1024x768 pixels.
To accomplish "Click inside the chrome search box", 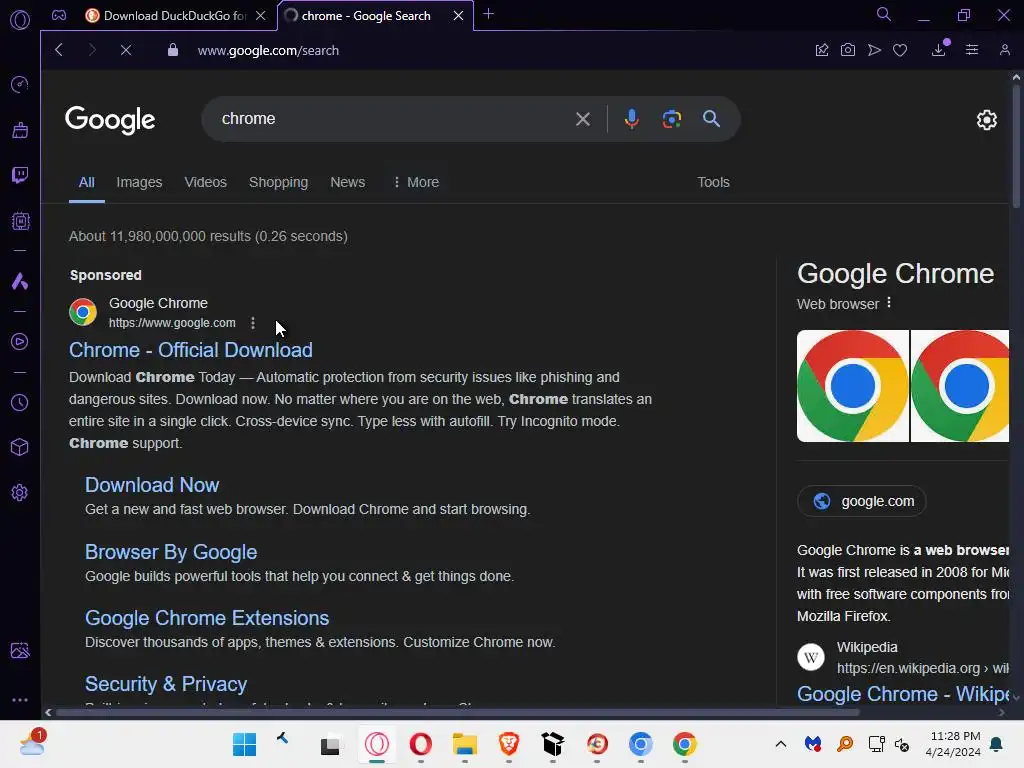I will click(392, 119).
